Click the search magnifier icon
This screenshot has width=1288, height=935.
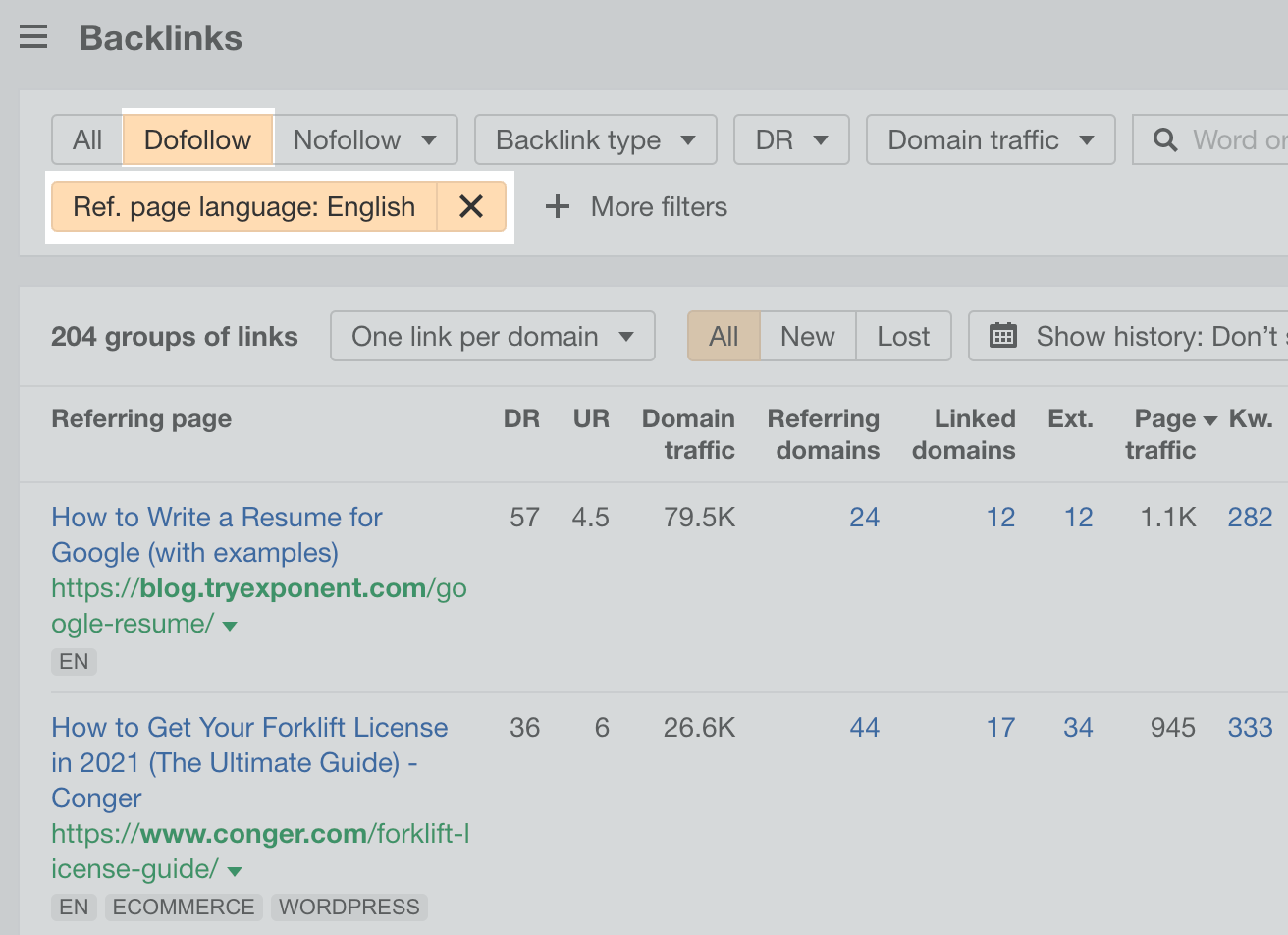[1165, 139]
